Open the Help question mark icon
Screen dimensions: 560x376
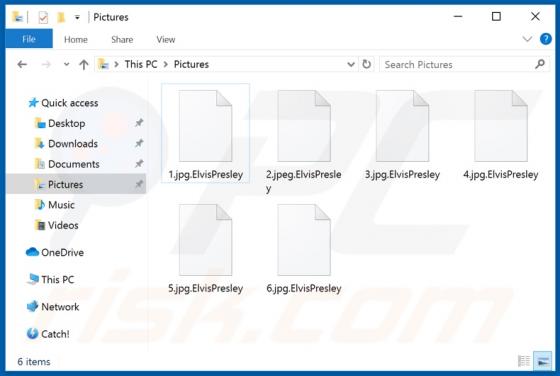545,39
